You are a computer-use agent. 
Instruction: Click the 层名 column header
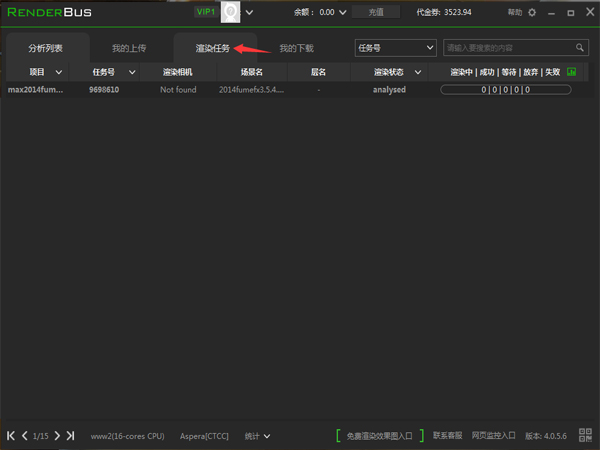click(318, 72)
